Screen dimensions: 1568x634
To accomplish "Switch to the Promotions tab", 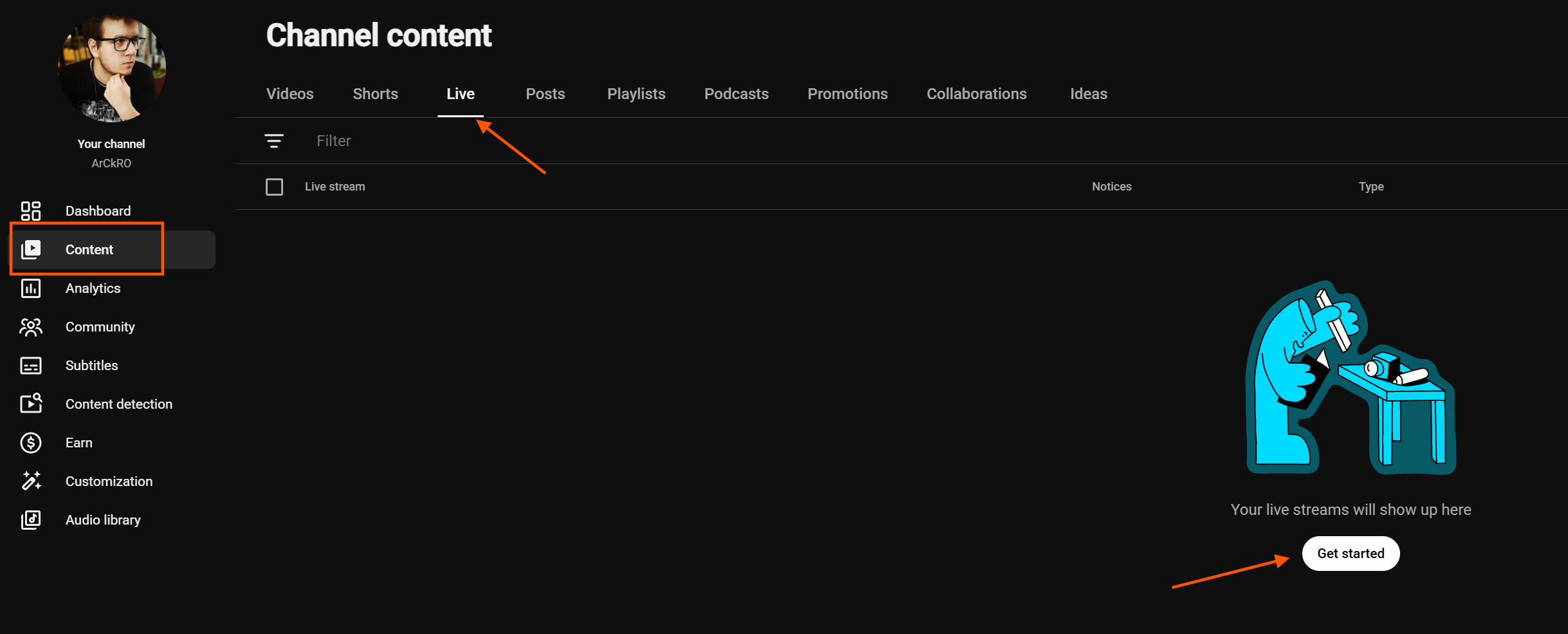I will 848,94.
